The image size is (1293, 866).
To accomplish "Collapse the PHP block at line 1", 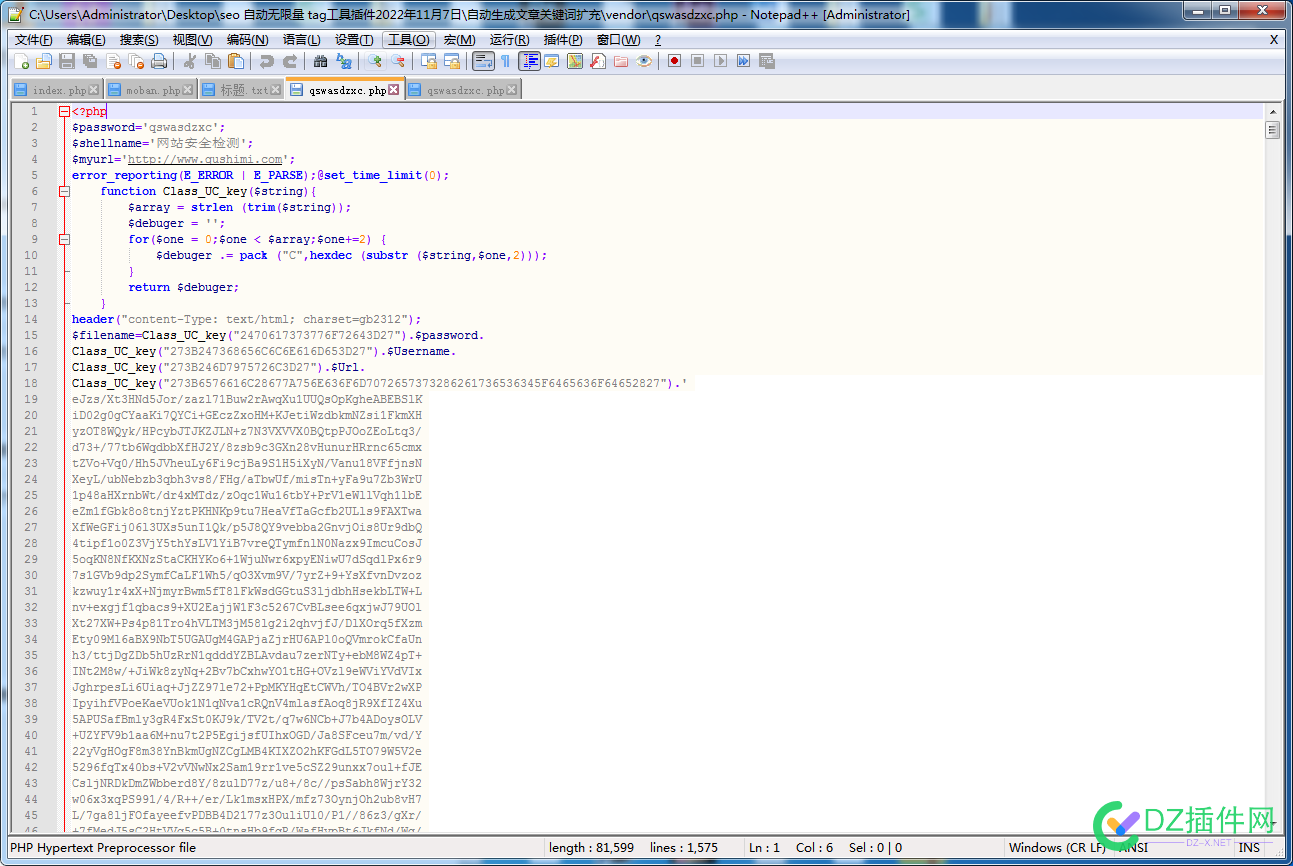I will (64, 111).
